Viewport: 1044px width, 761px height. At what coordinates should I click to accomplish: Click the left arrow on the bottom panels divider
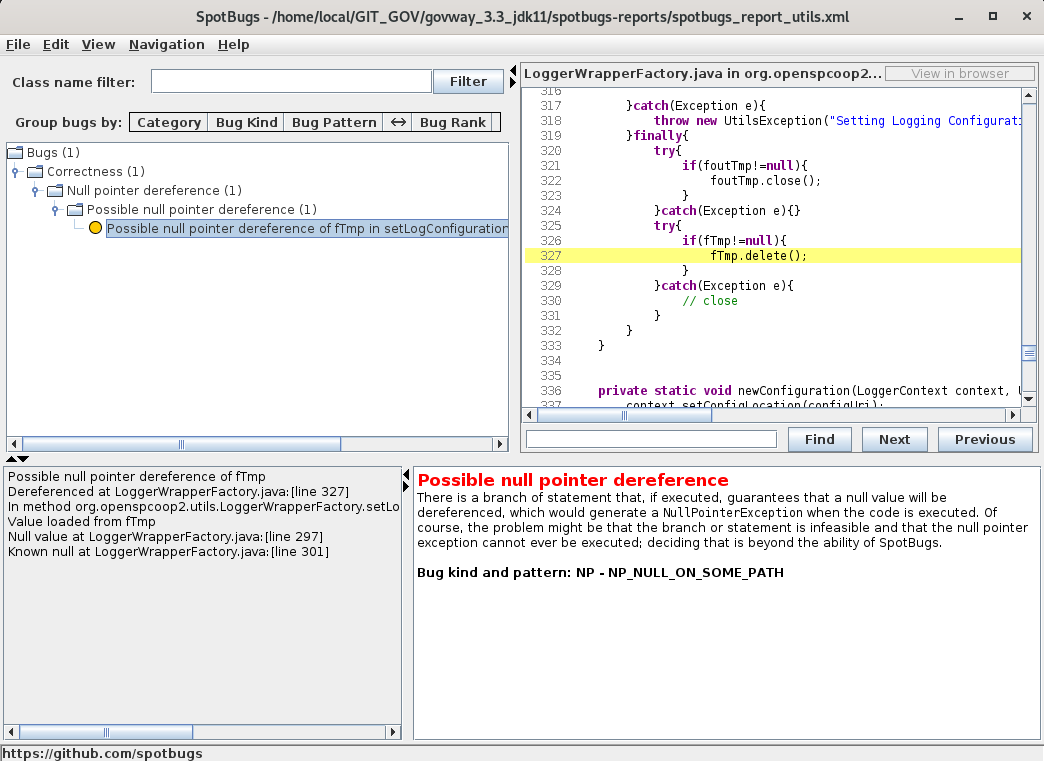tap(406, 475)
